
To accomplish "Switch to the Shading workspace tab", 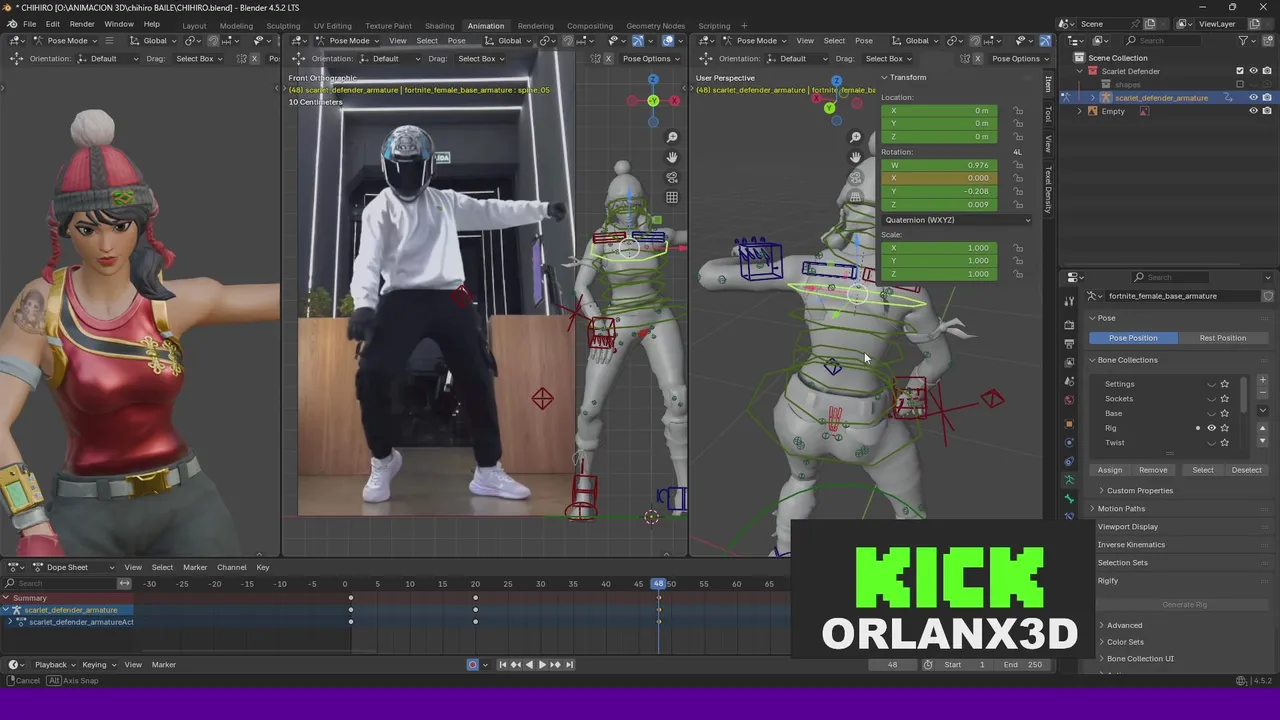I will (x=439, y=25).
